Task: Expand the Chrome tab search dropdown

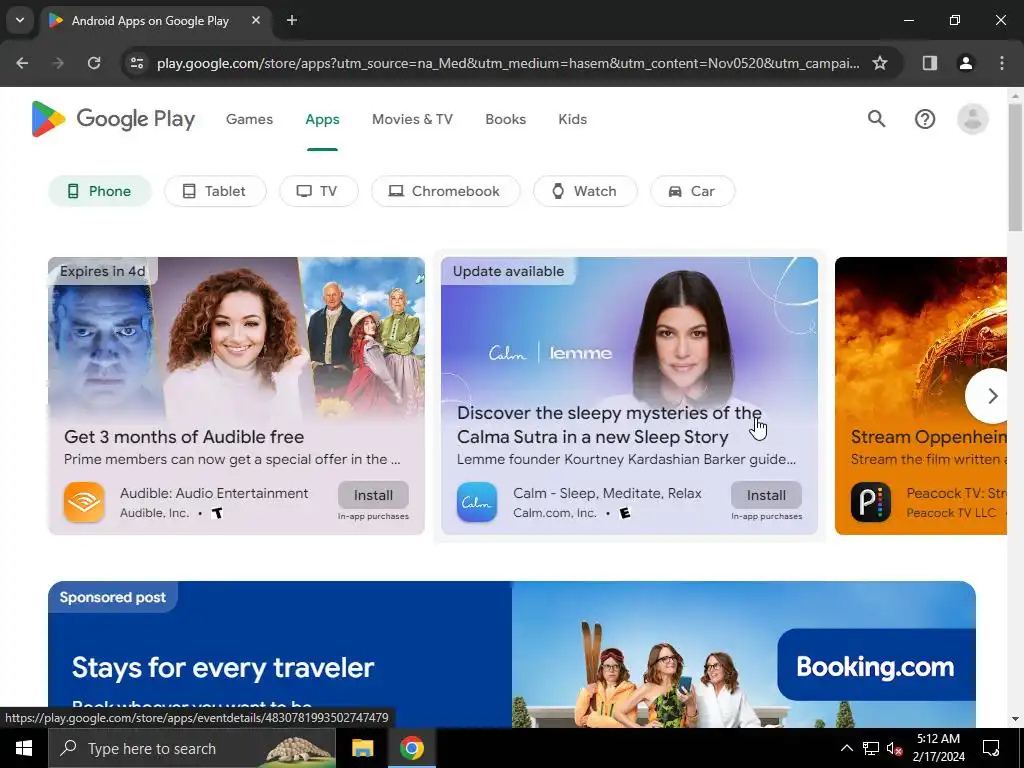Action: [x=20, y=20]
